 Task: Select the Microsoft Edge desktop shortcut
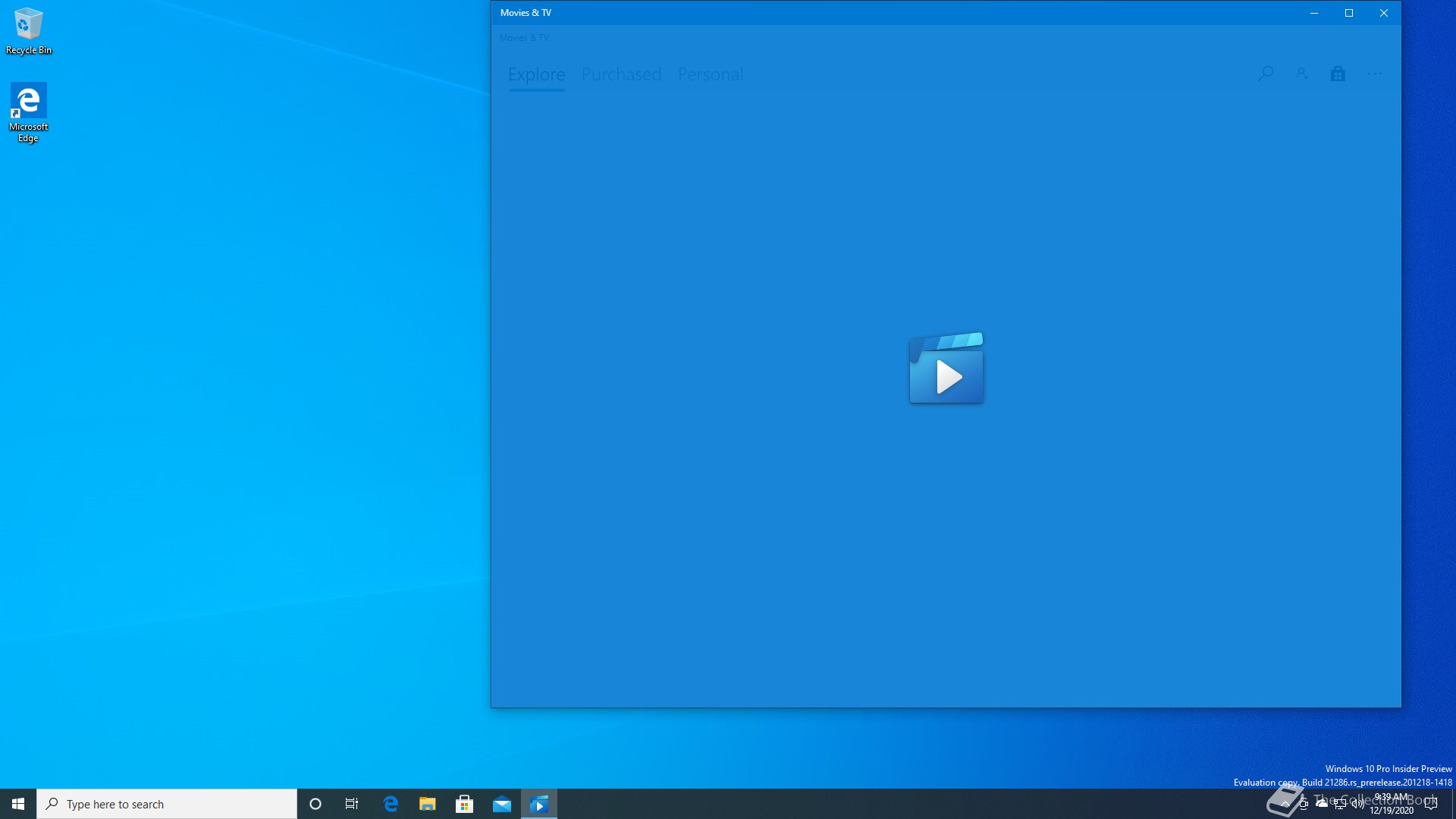point(29,112)
